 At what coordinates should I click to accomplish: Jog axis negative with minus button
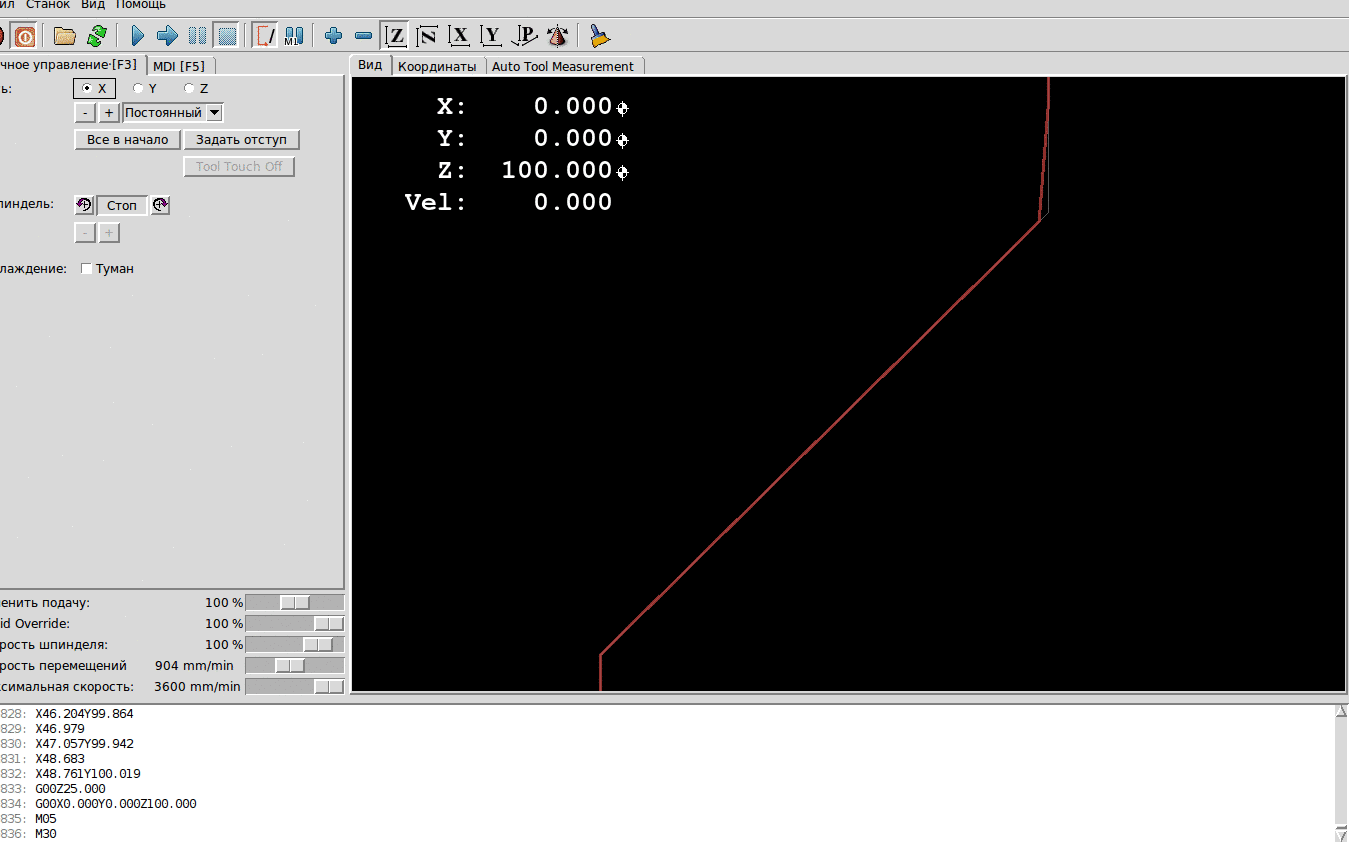point(86,113)
